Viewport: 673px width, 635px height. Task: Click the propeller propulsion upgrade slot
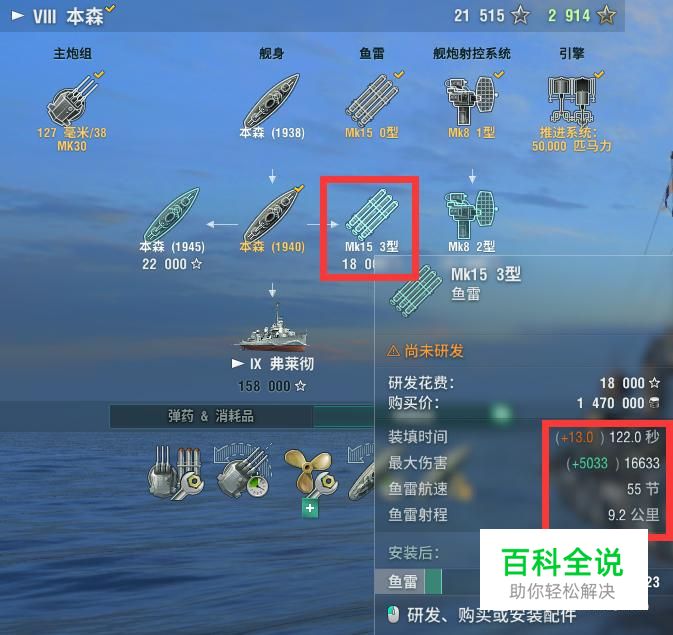pos(310,472)
